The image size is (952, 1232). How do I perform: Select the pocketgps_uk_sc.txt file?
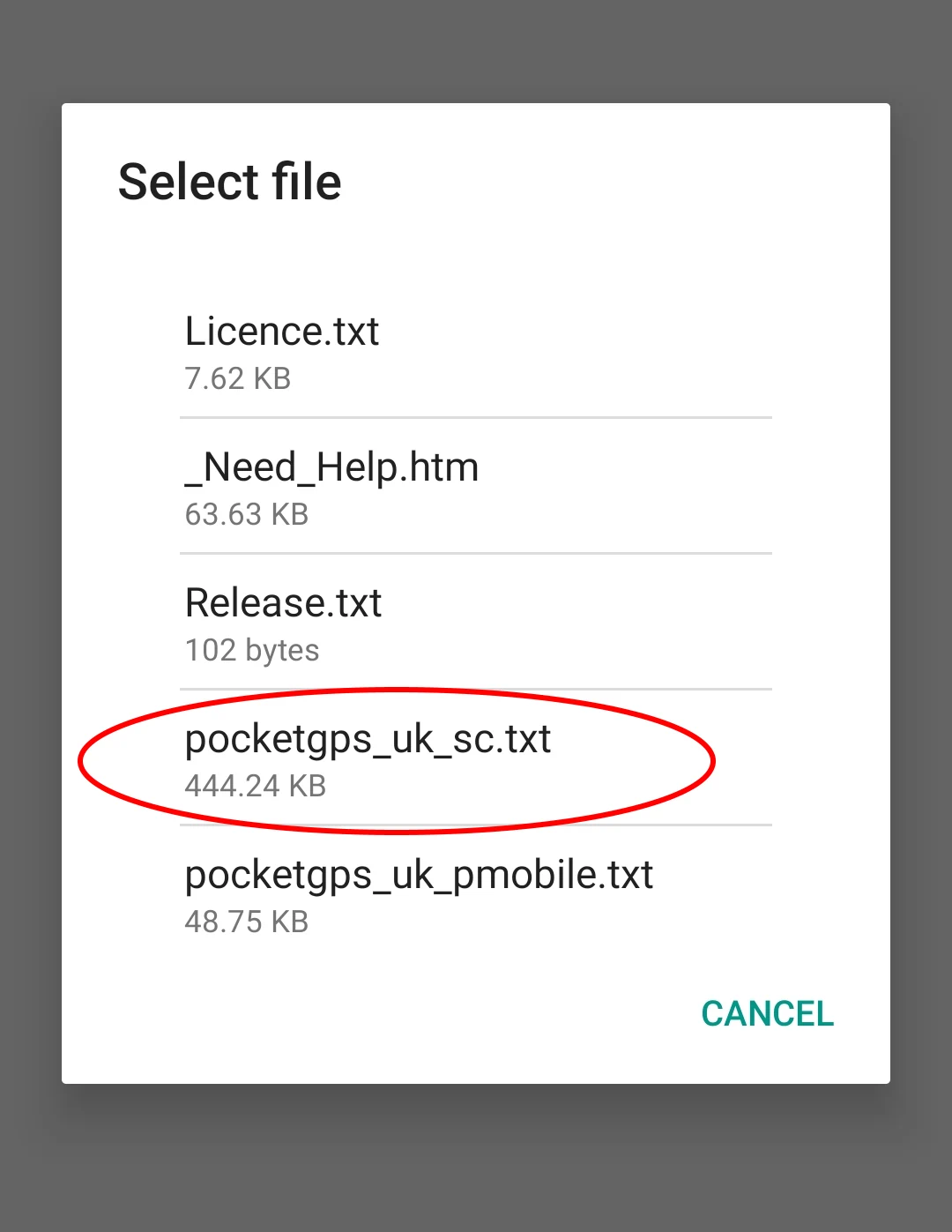click(x=368, y=739)
